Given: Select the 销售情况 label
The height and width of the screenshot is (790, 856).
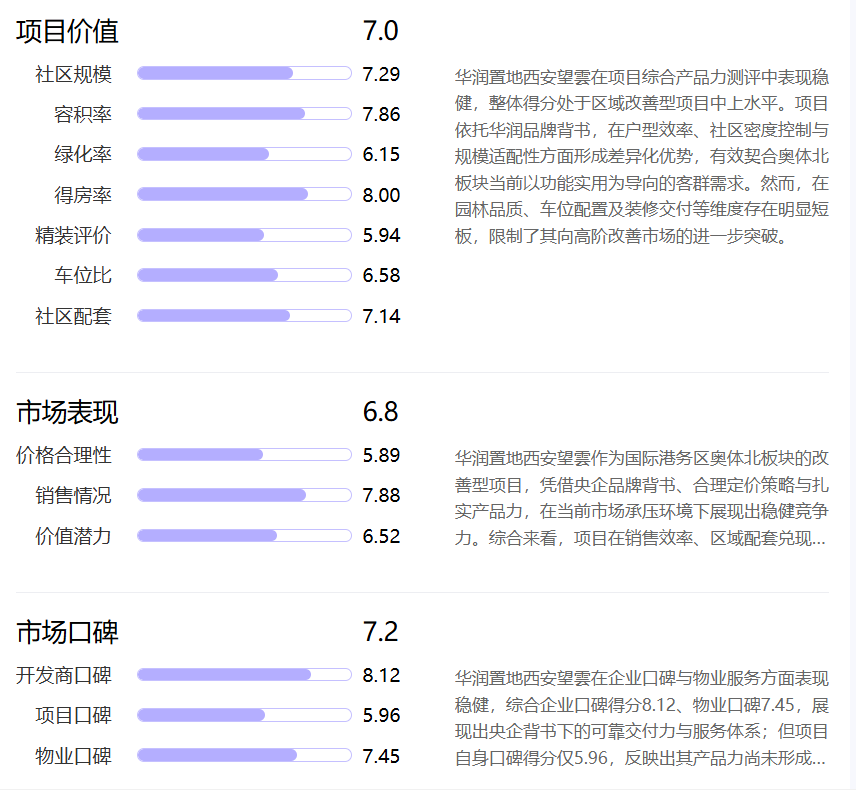Looking at the screenshot, I should pos(74,496).
